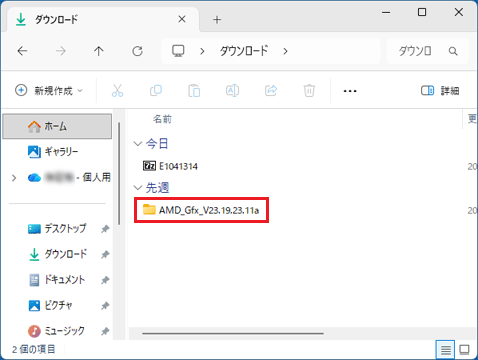
Task: Focus the ダウンロードの検索 search box
Action: 427,51
